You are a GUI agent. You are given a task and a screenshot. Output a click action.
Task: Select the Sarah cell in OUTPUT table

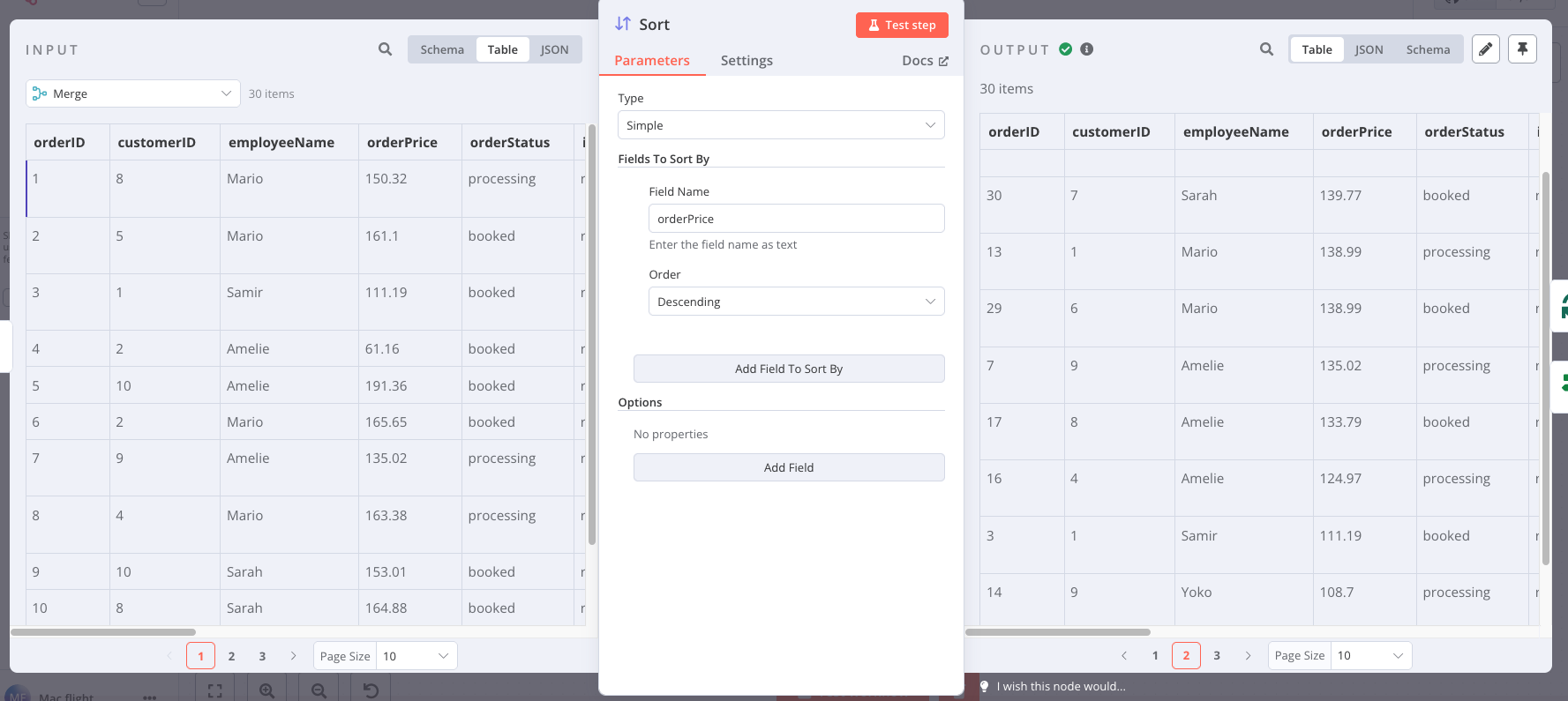tap(1243, 205)
